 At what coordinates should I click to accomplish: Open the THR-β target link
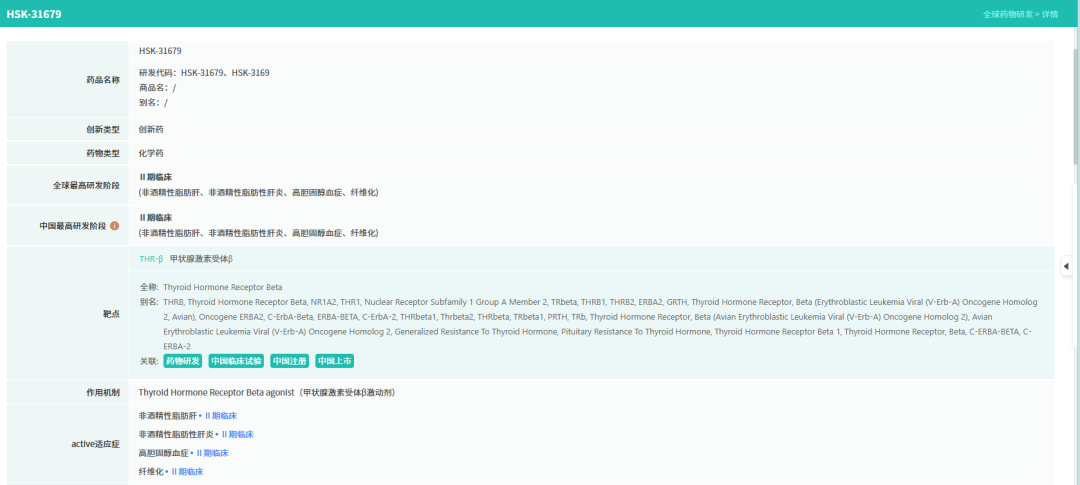click(151, 259)
